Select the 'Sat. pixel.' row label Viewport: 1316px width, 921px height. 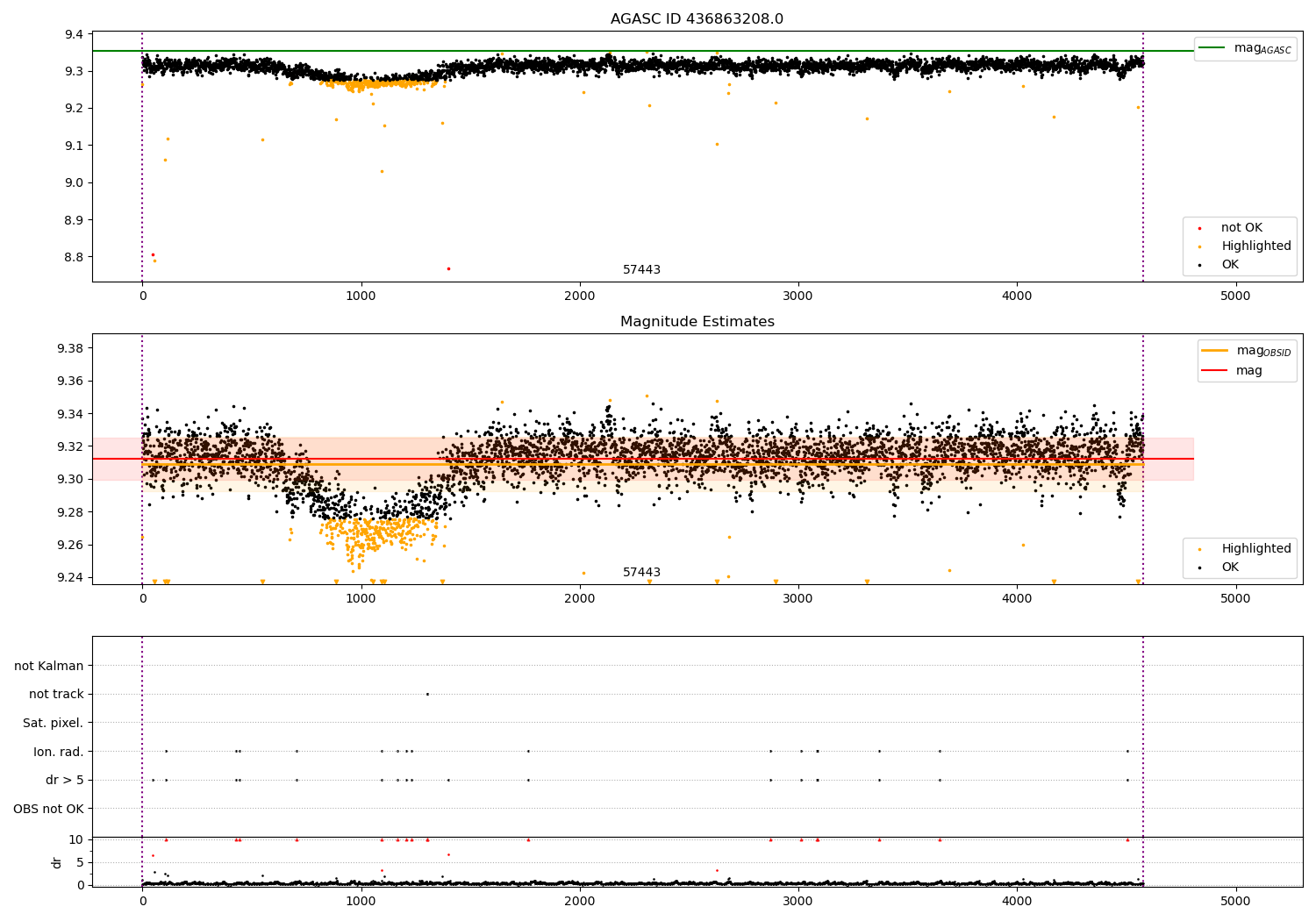(53, 723)
